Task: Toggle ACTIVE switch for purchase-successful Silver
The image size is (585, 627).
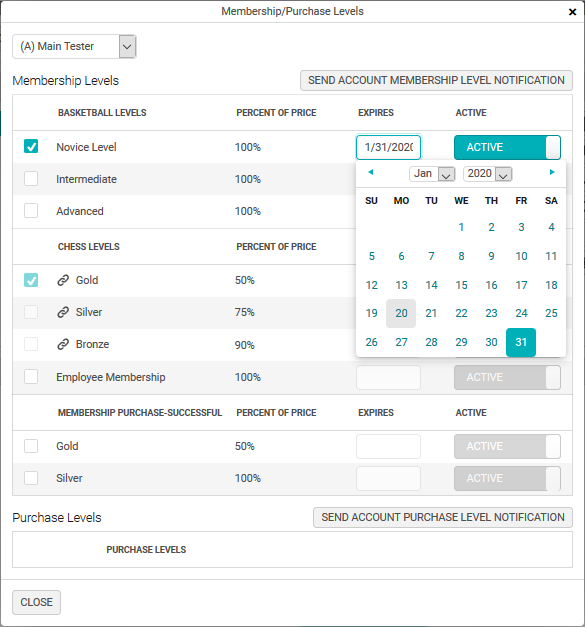Action: (x=507, y=478)
